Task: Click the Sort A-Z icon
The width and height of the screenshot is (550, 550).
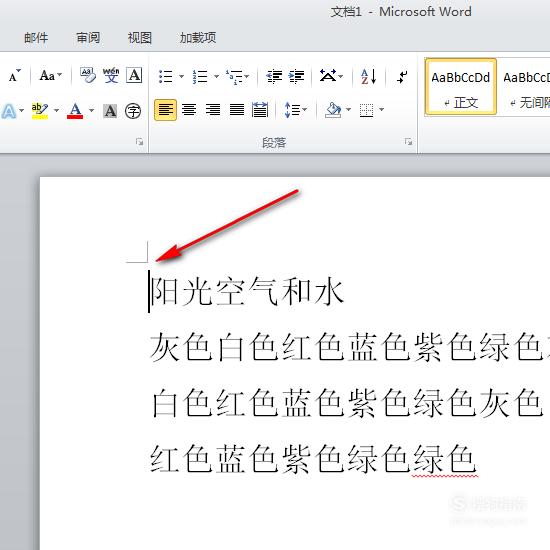Action: (x=369, y=76)
